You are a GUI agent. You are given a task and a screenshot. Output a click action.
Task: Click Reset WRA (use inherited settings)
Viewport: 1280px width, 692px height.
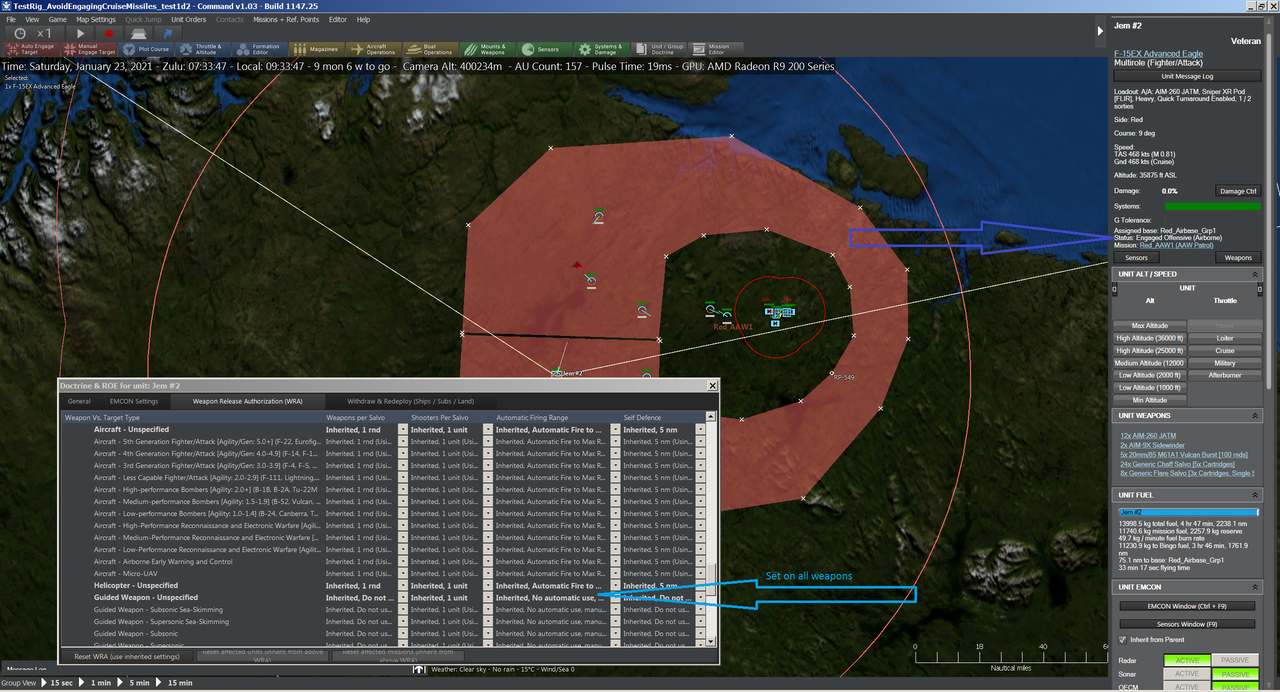[x=127, y=657]
